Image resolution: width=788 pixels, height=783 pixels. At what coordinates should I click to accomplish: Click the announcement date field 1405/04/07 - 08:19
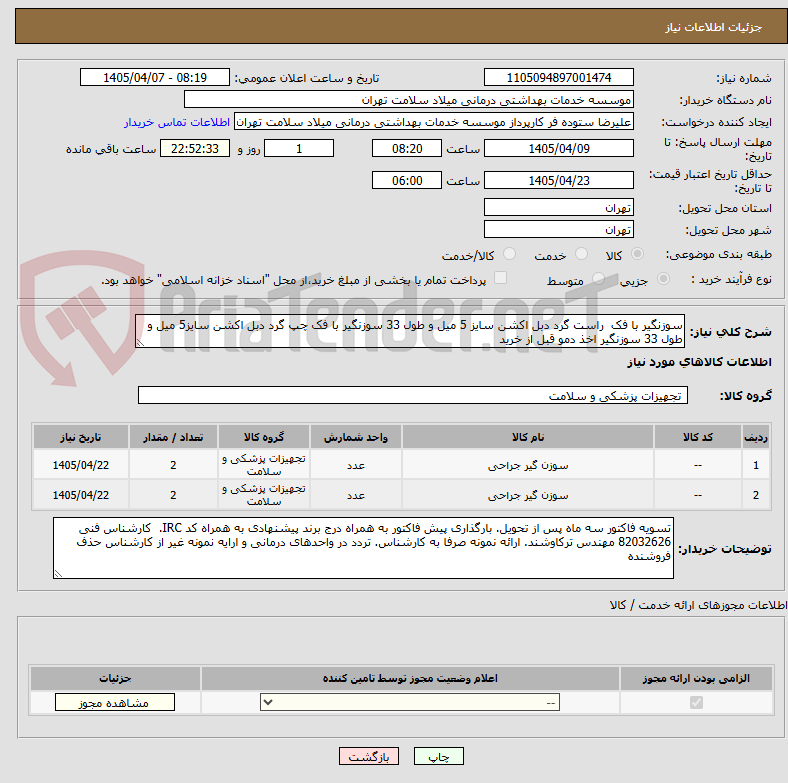(x=155, y=78)
